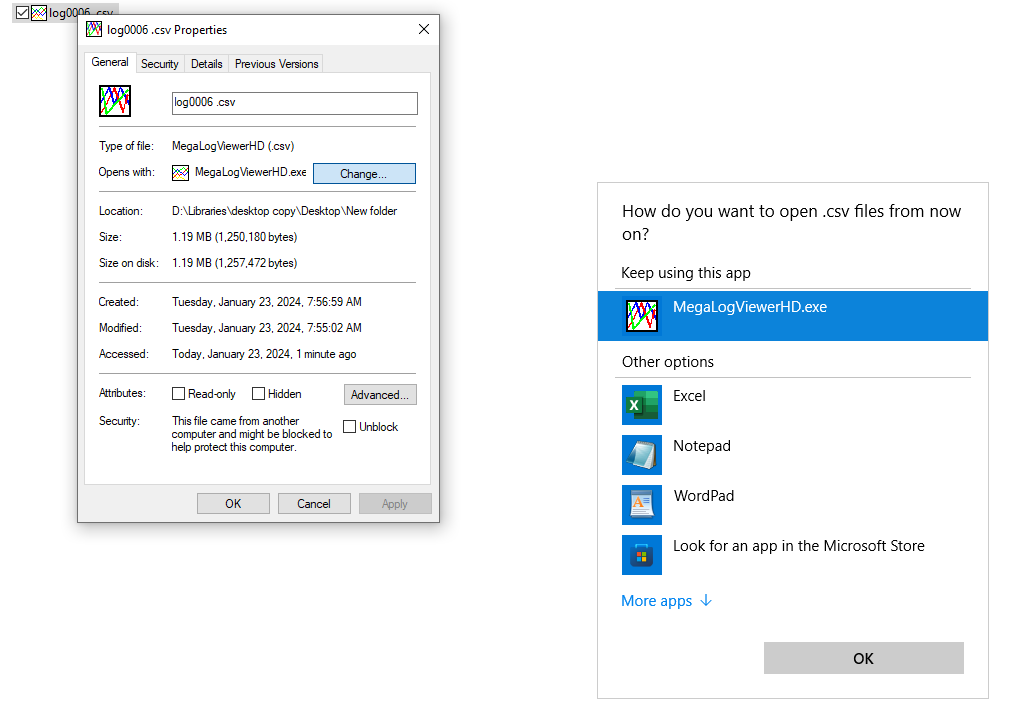The image size is (1013, 714).
Task: Open the Advanced... attributes dialog
Action: tap(380, 395)
